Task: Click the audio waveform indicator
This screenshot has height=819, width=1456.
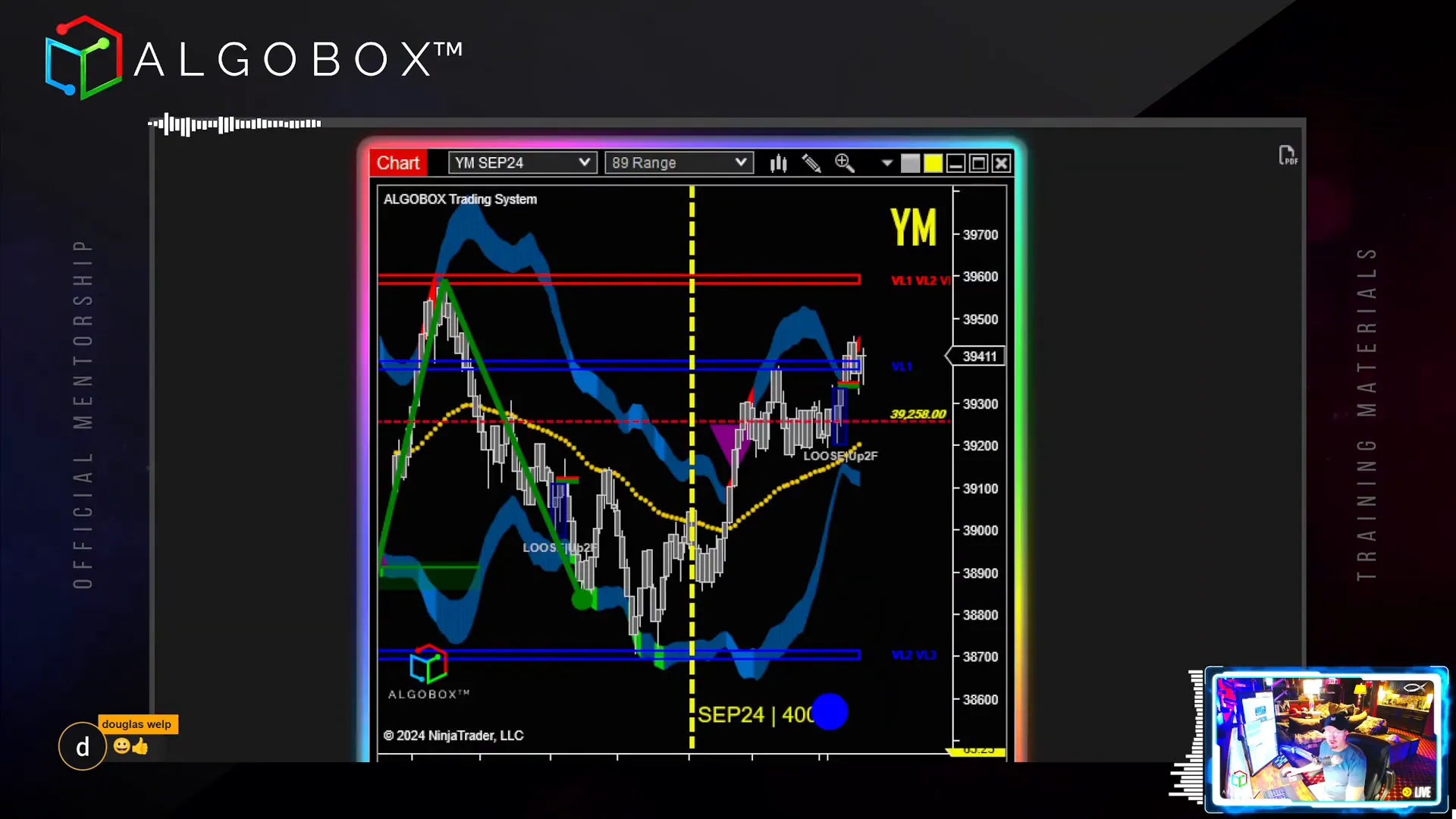Action: pyautogui.click(x=234, y=124)
